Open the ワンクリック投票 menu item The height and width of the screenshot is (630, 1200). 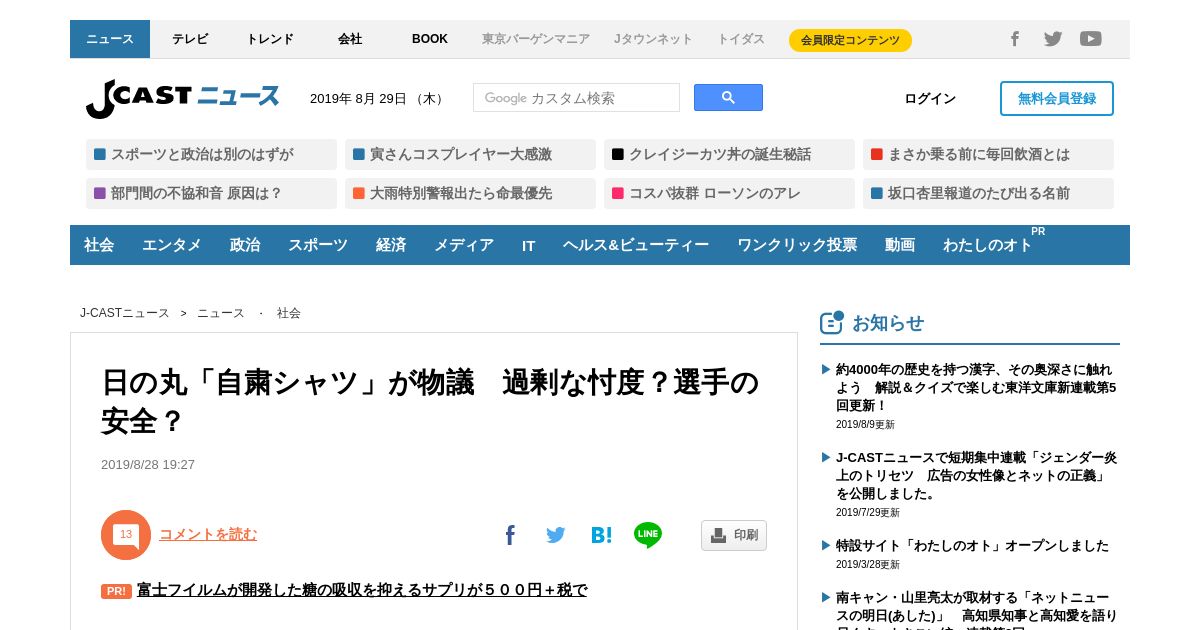(797, 245)
